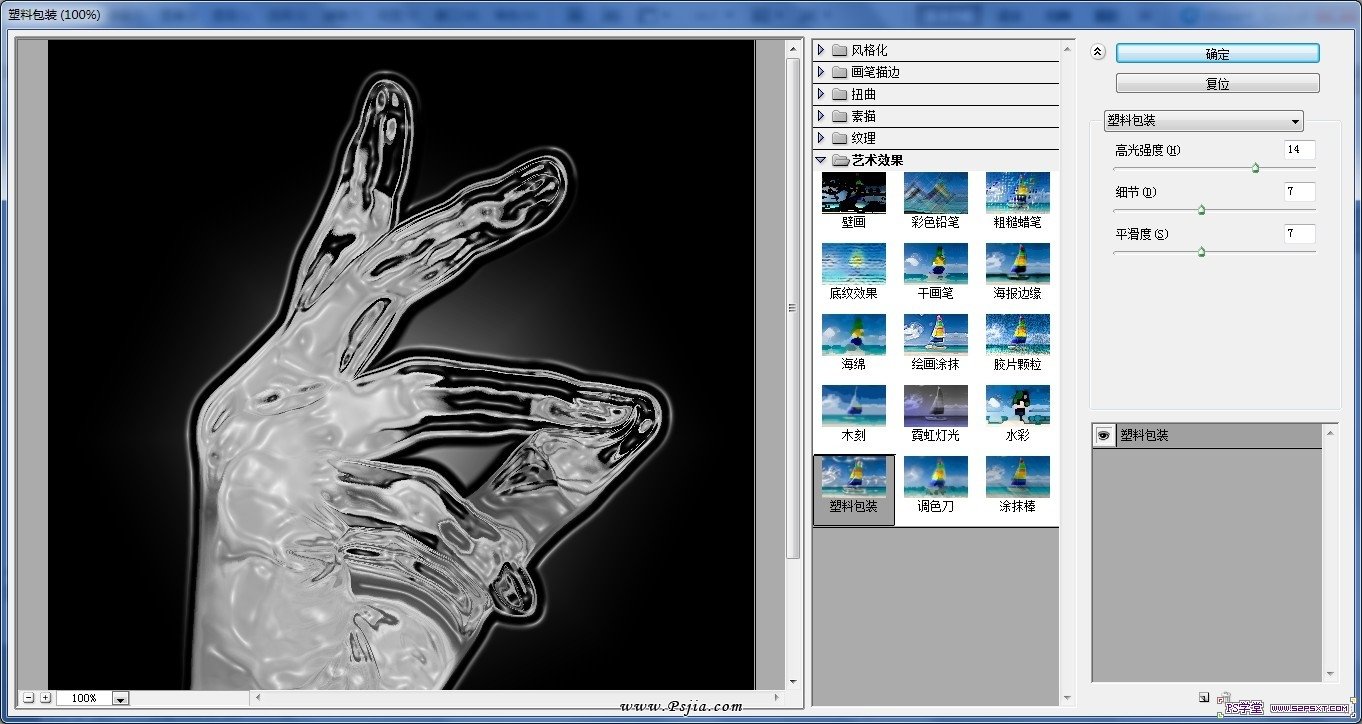Expand the 素描 category triangle
This screenshot has width=1362, height=724.
(x=821, y=116)
